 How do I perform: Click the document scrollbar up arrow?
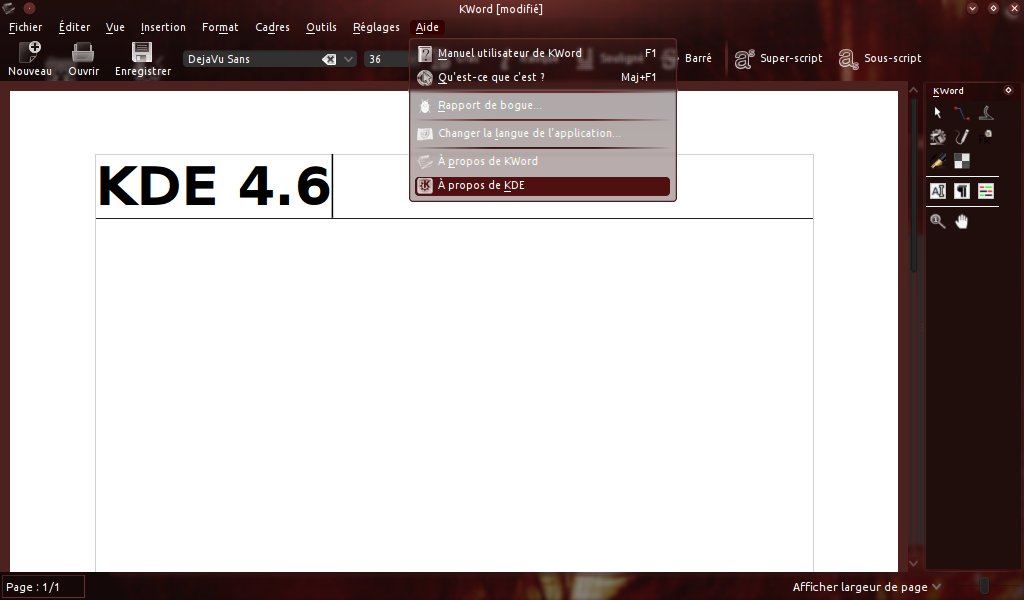(913, 91)
